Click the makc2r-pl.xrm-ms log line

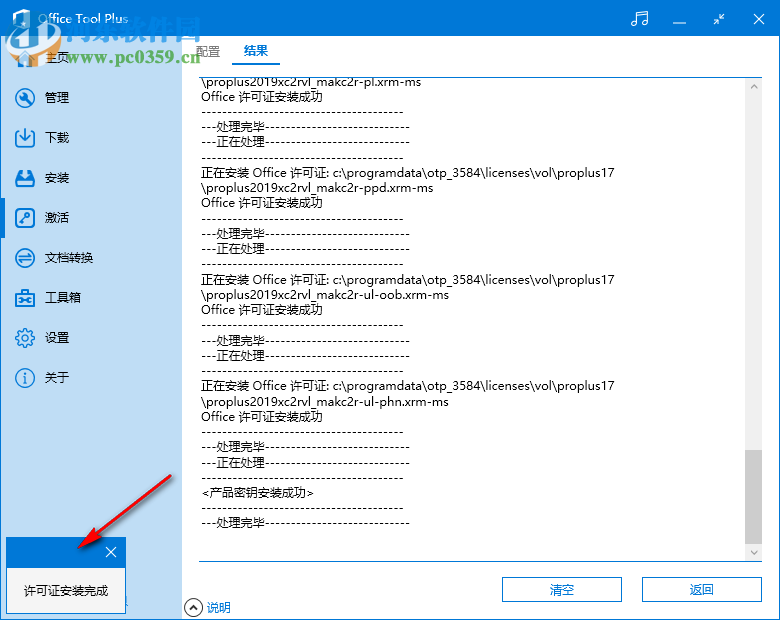311,83
